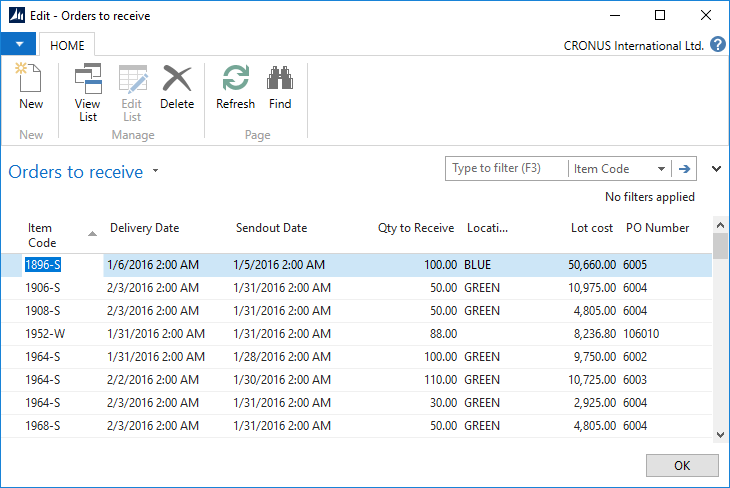
Task: Click the filter go arrow button
Action: tap(685, 169)
